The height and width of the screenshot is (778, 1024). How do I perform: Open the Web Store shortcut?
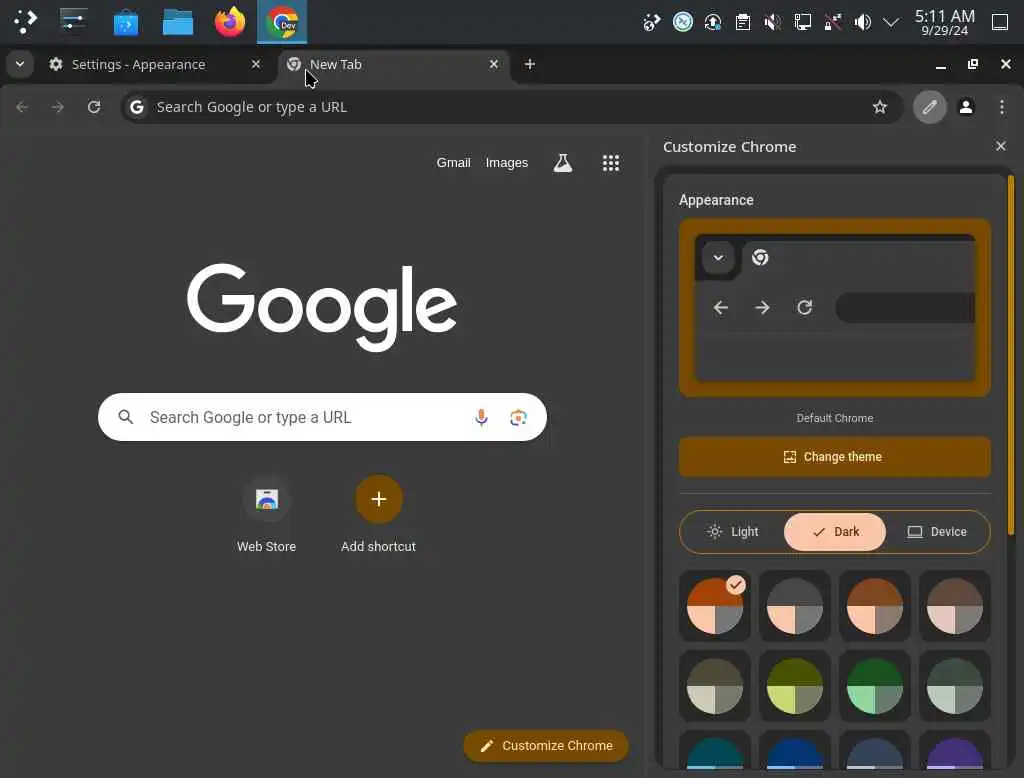[266, 514]
